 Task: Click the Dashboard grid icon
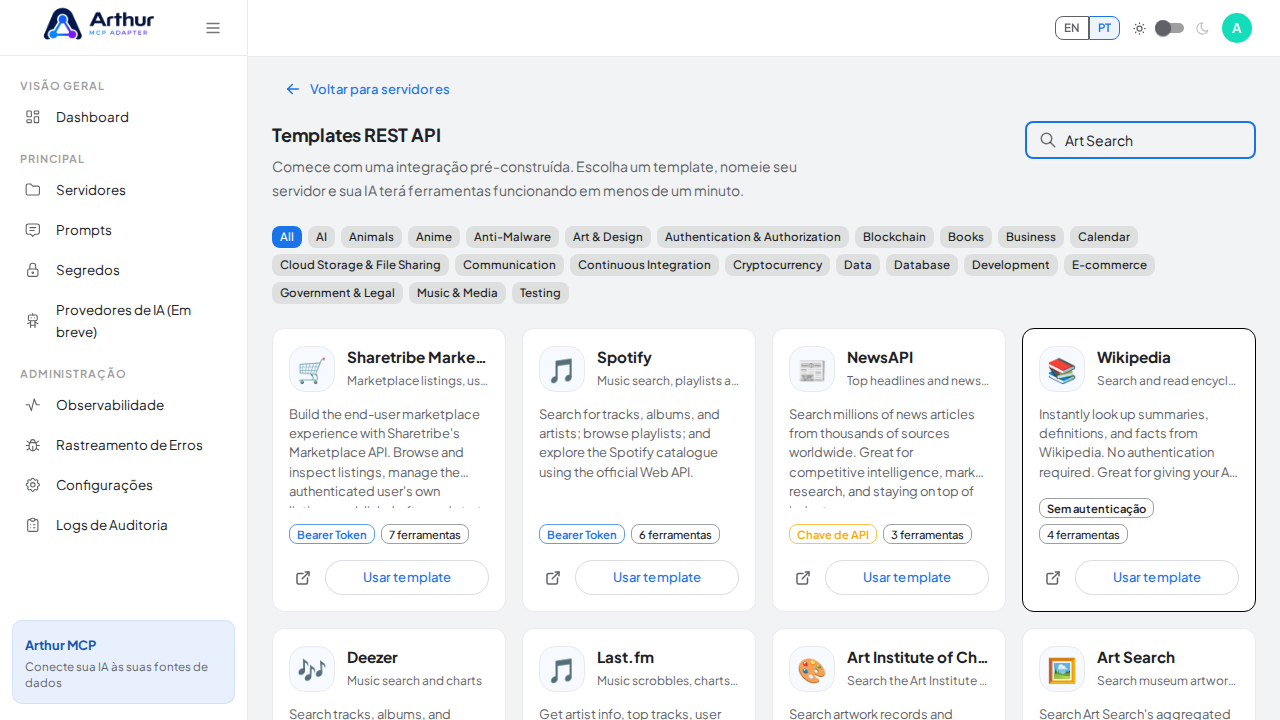tap(33, 117)
